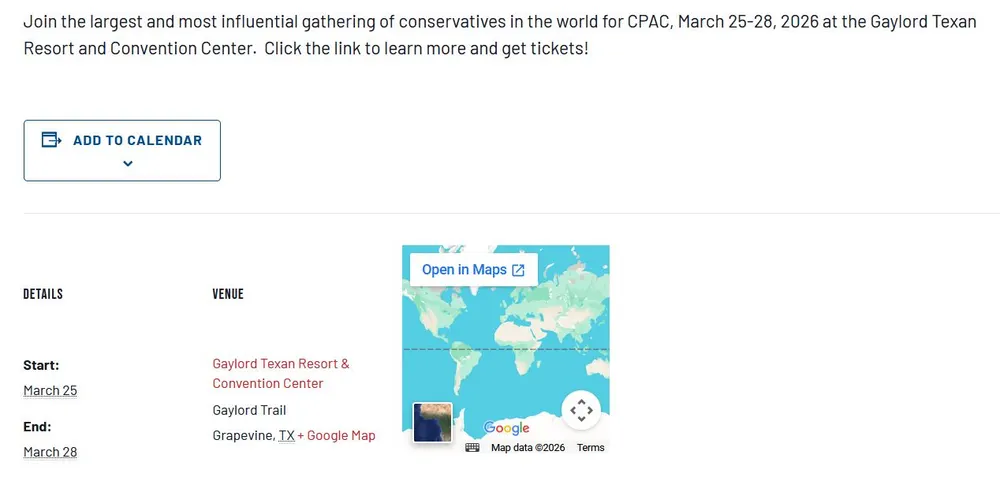Click the VENUE heading
The height and width of the screenshot is (477, 1000).
228,294
